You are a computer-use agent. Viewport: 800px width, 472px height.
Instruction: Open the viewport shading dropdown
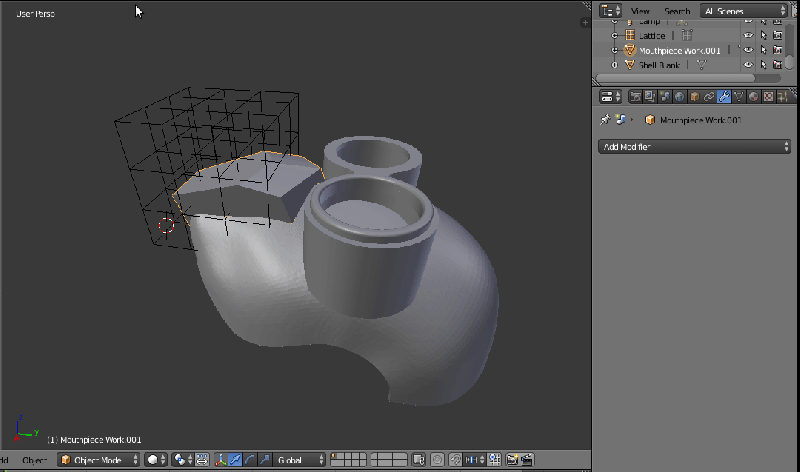click(x=156, y=460)
